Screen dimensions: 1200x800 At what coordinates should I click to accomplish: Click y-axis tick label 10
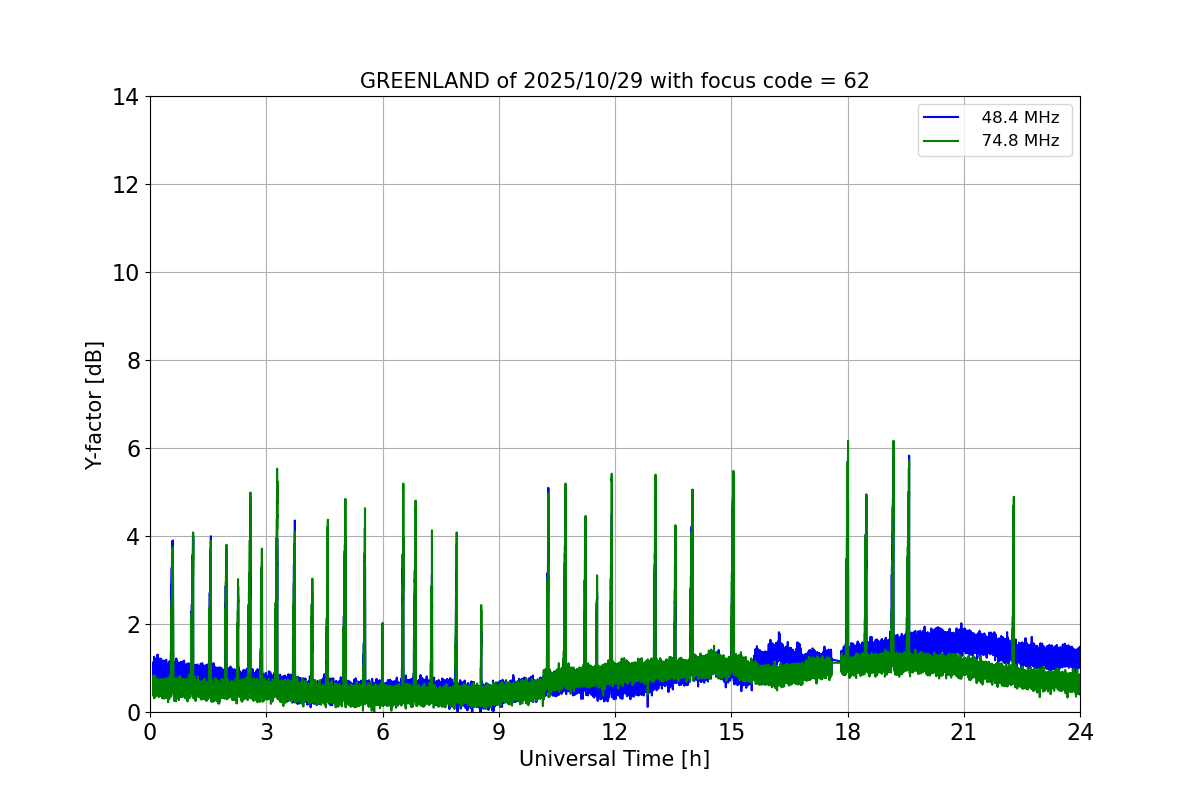[125, 273]
